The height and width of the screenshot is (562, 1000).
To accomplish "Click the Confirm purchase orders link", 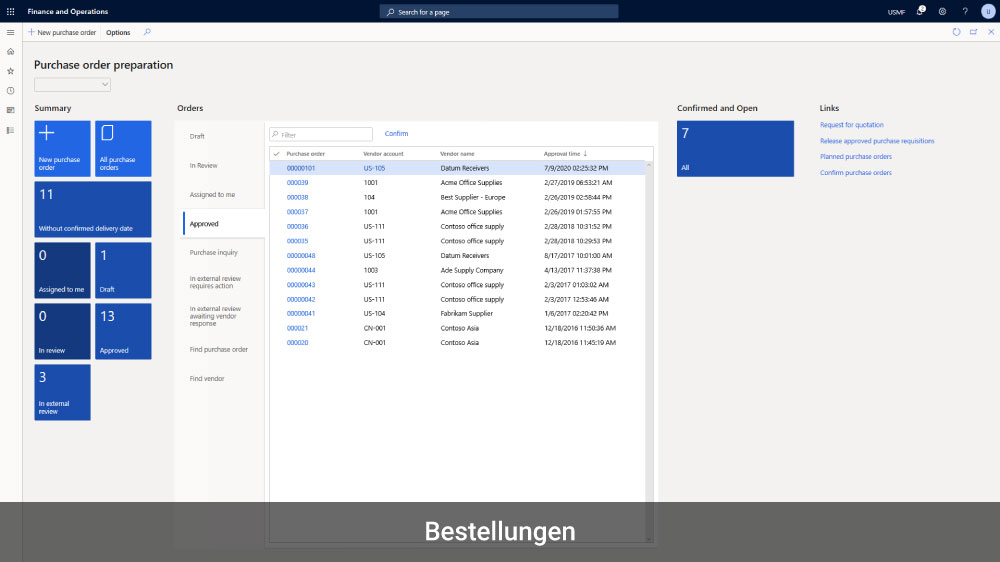I will pos(855,173).
